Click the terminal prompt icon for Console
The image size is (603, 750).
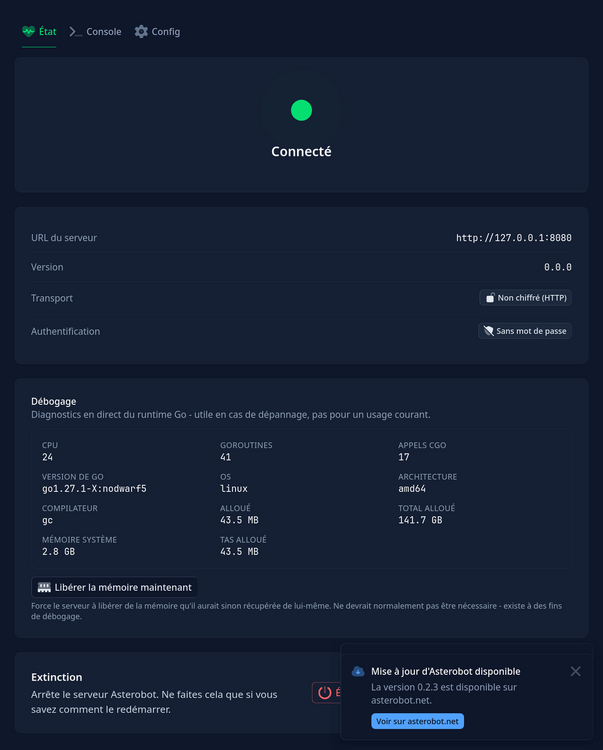[75, 32]
